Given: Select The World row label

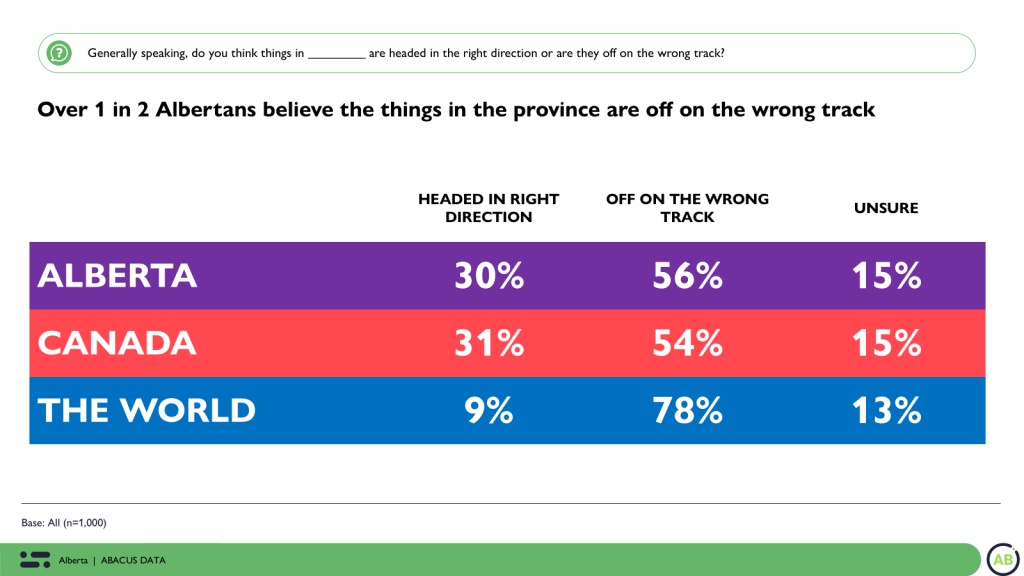Looking at the screenshot, I should pos(147,410).
